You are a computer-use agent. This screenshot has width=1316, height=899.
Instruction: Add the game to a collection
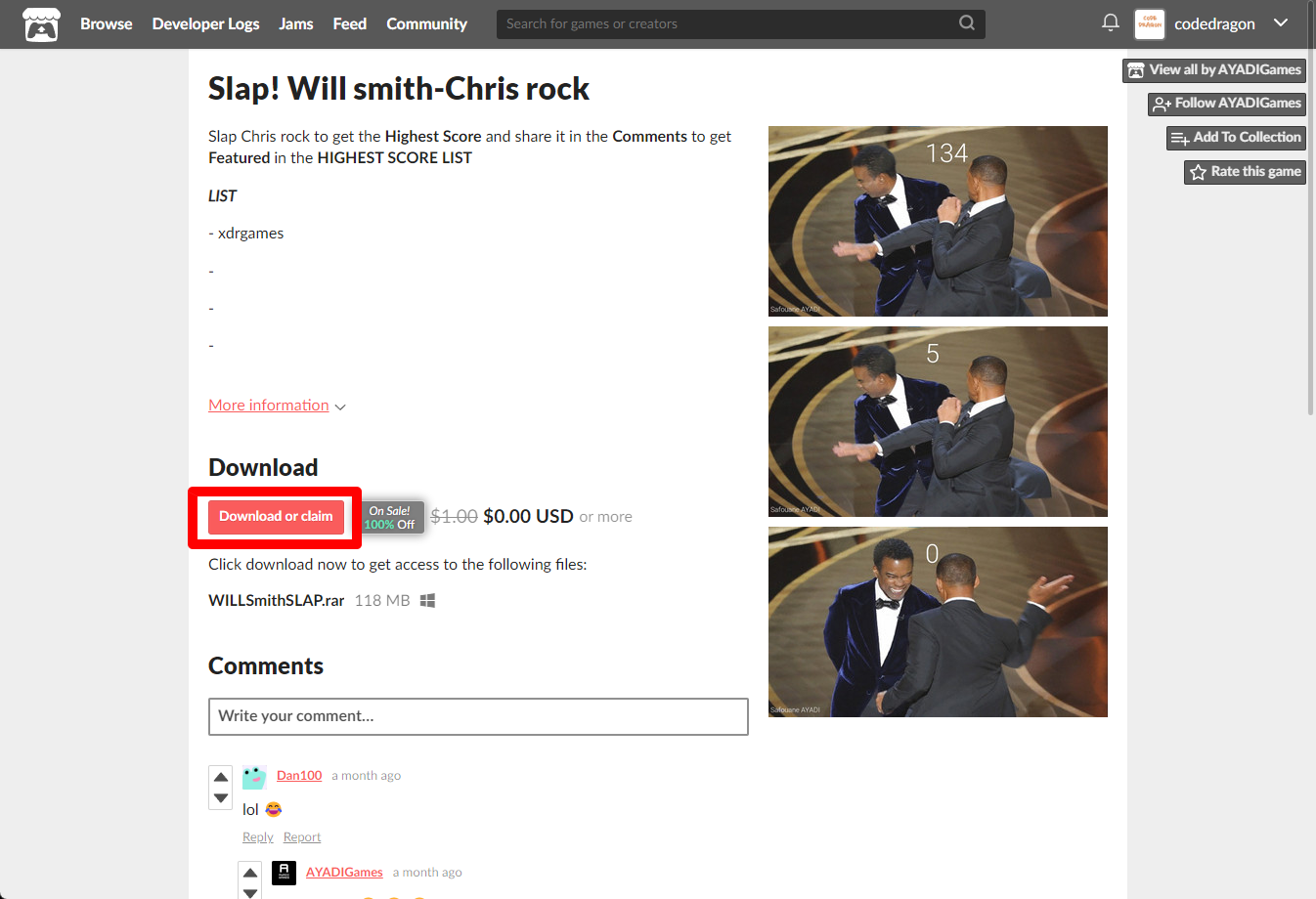point(1236,138)
